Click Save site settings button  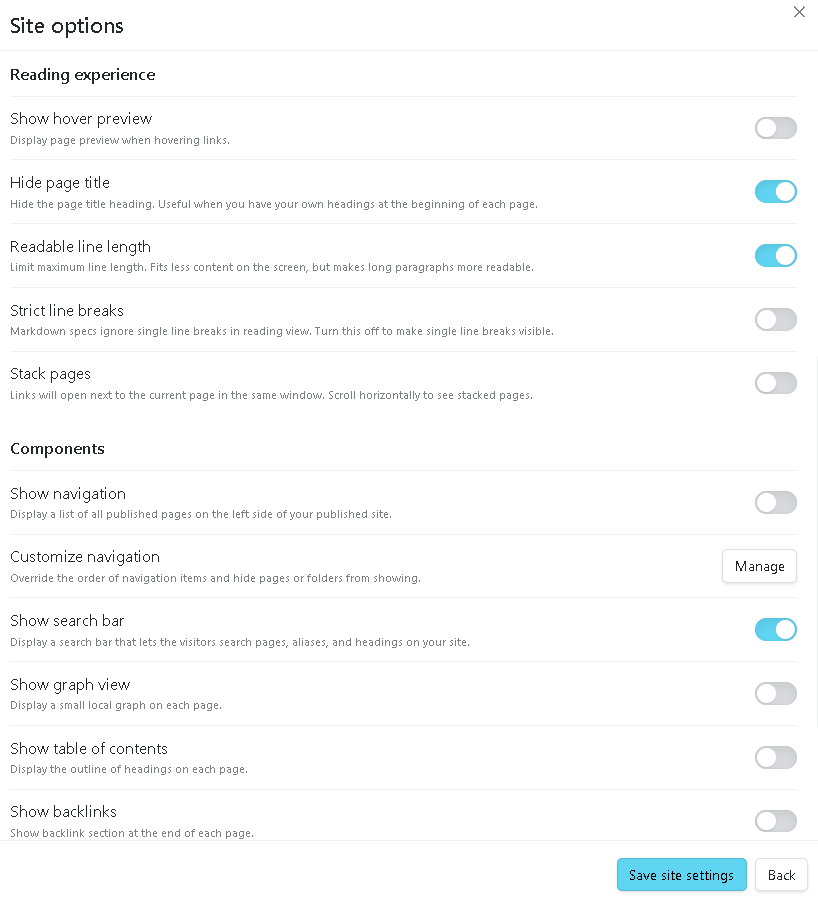[681, 875]
